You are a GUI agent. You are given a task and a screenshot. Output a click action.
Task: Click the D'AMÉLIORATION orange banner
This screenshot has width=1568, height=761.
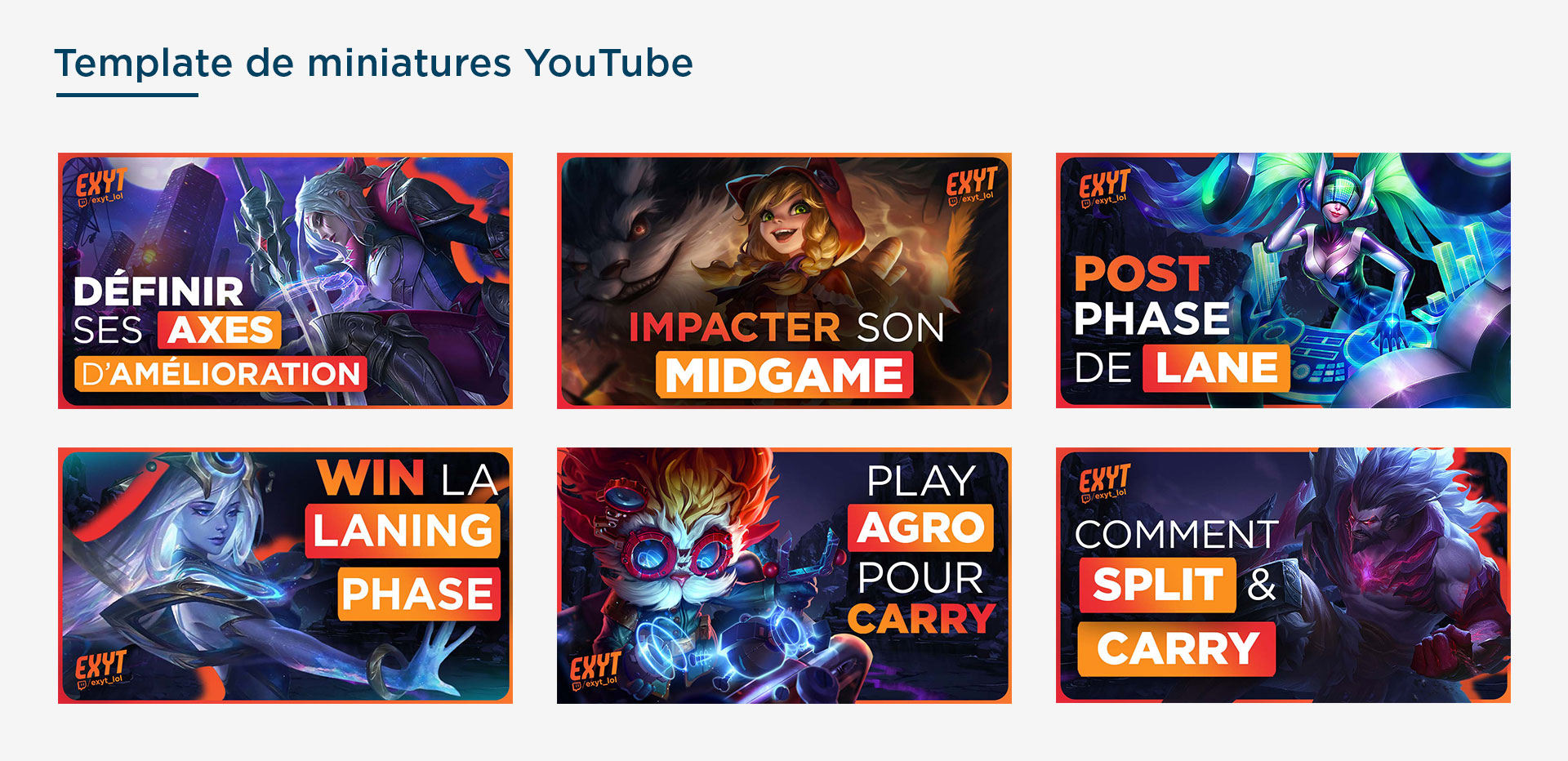click(220, 374)
